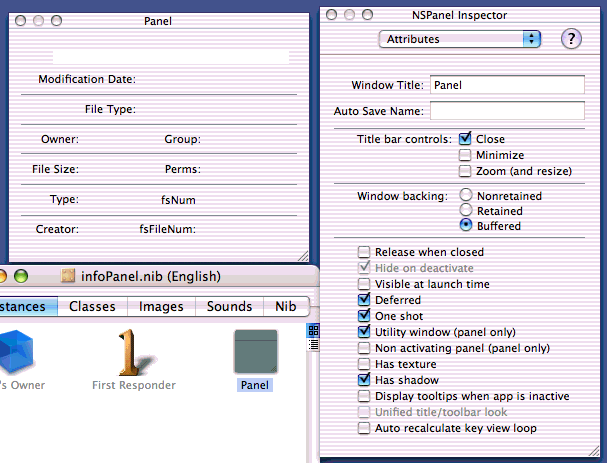Switch to the Classes tab
This screenshot has width=607, height=463.
tap(92, 307)
